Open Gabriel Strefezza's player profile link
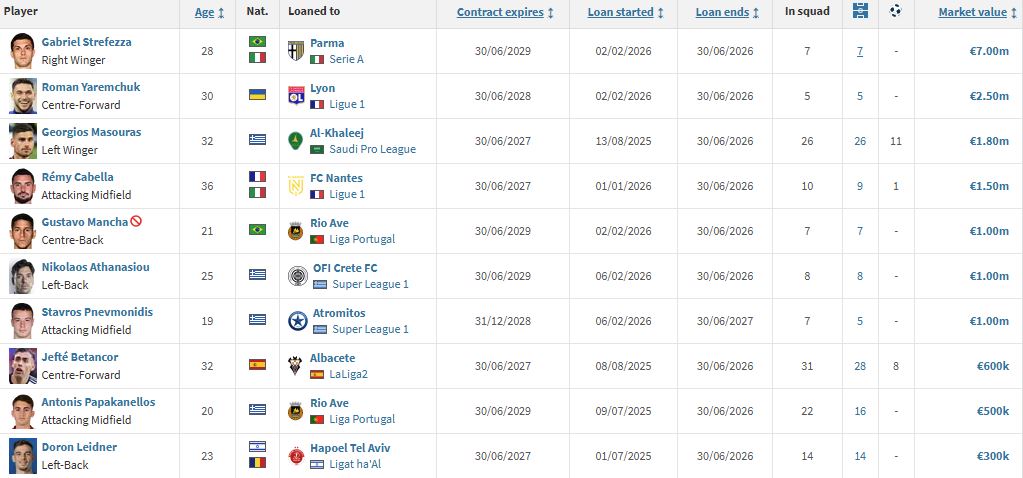This screenshot has width=1023, height=478. pyautogui.click(x=86, y=42)
